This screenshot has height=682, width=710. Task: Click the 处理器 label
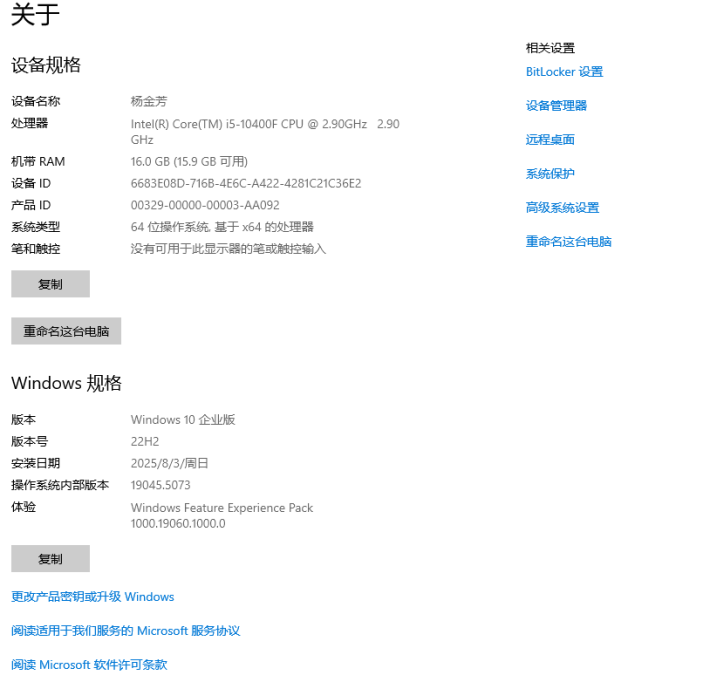point(29,123)
